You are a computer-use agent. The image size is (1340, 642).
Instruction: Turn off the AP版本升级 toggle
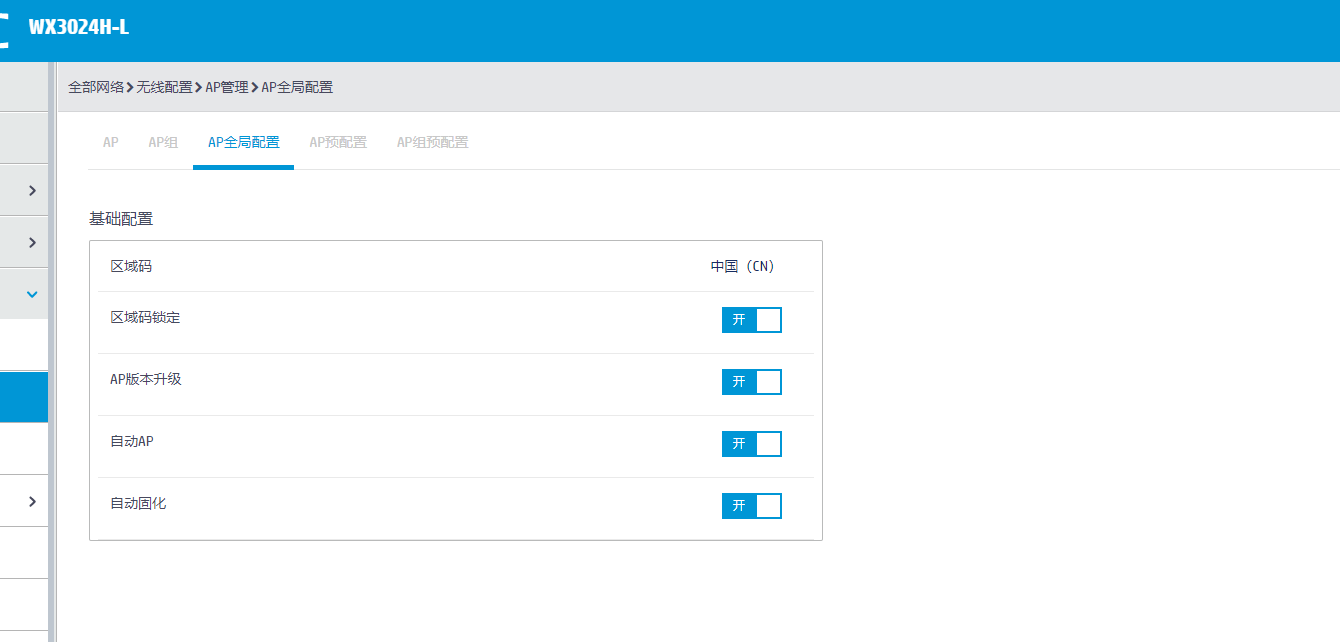click(x=751, y=382)
